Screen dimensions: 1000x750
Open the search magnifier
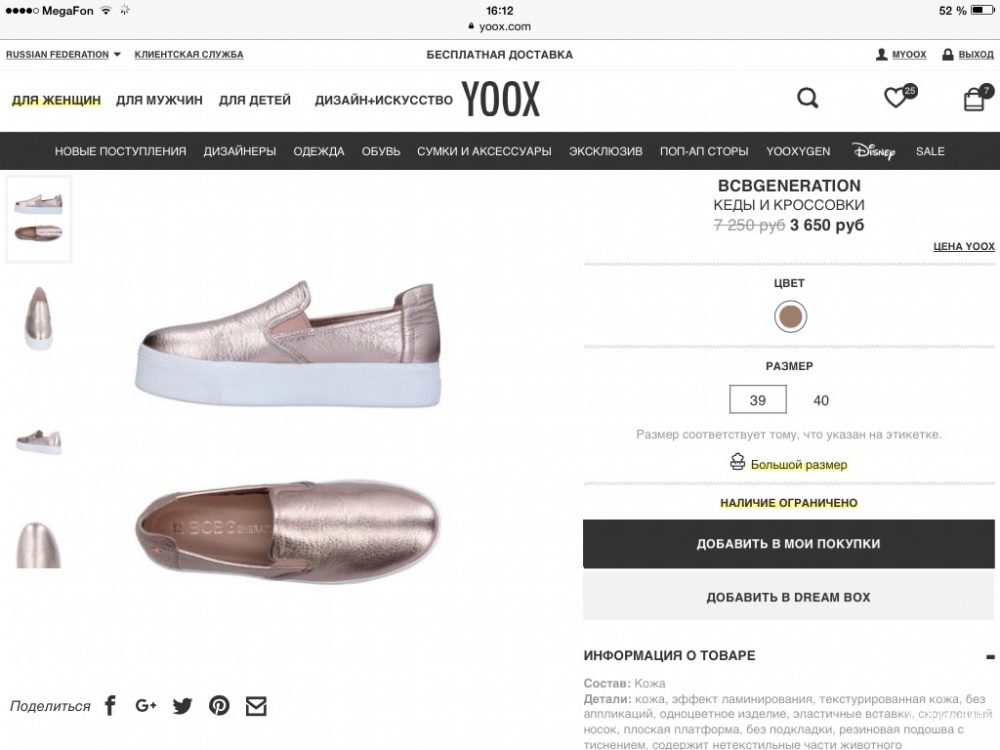click(807, 98)
